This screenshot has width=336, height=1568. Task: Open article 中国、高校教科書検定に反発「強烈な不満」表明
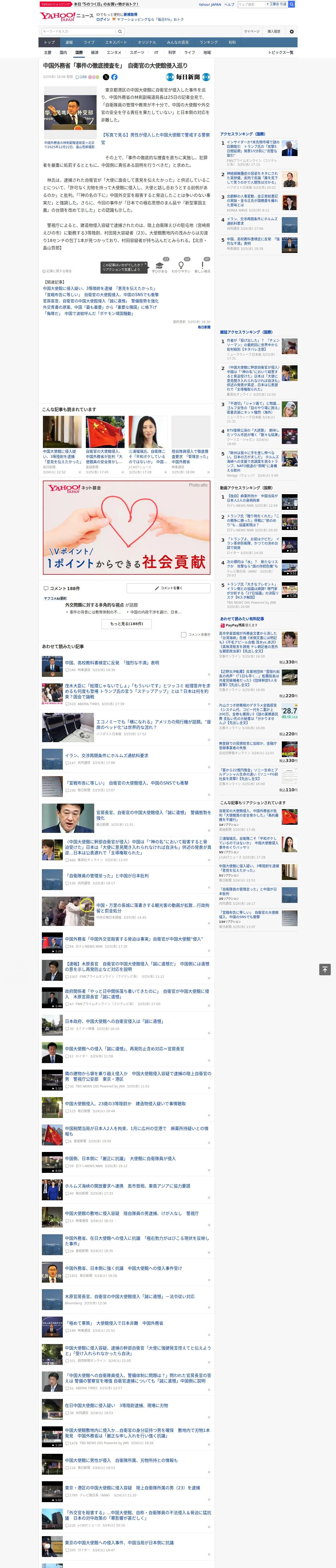pyautogui.click(x=112, y=662)
